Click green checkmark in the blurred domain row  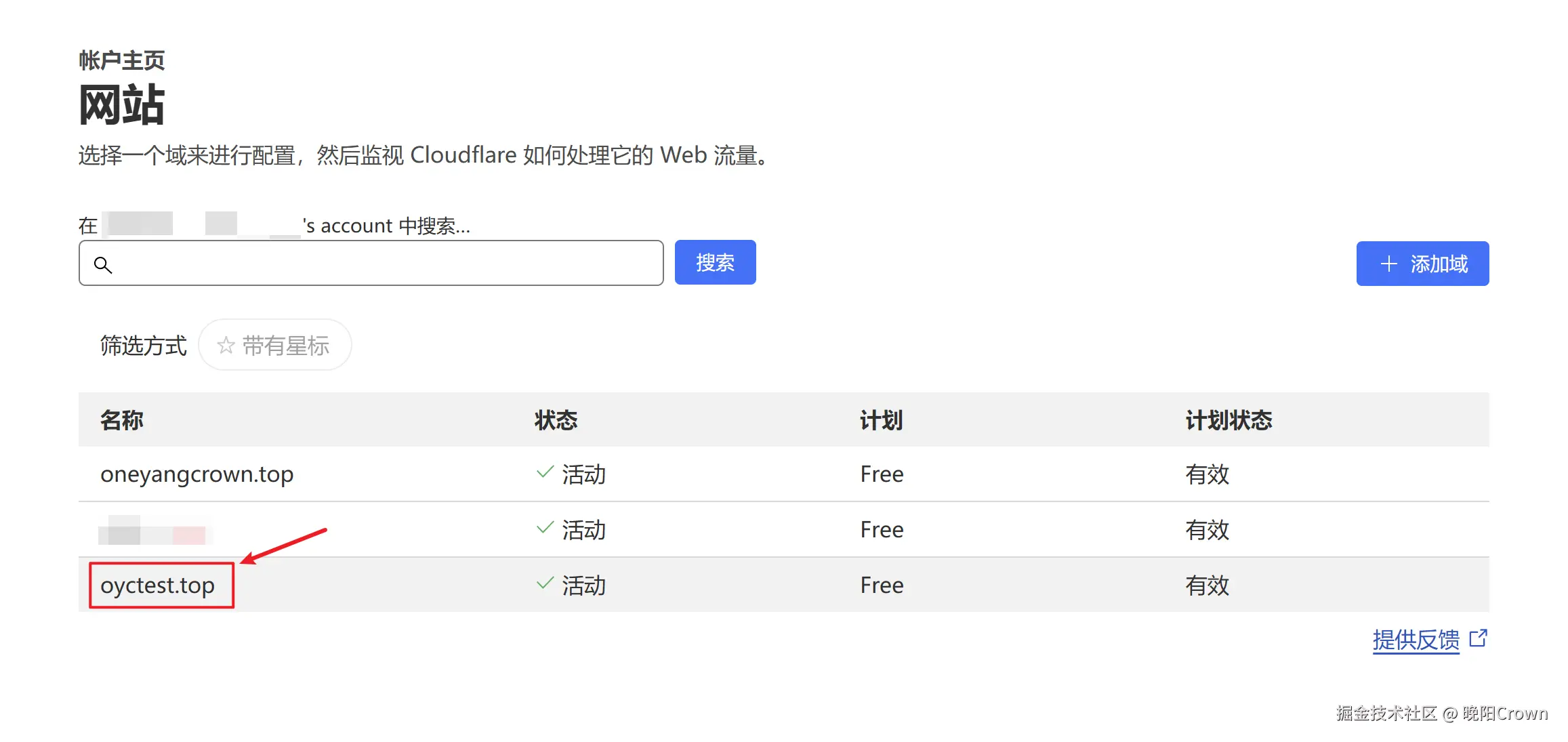545,528
